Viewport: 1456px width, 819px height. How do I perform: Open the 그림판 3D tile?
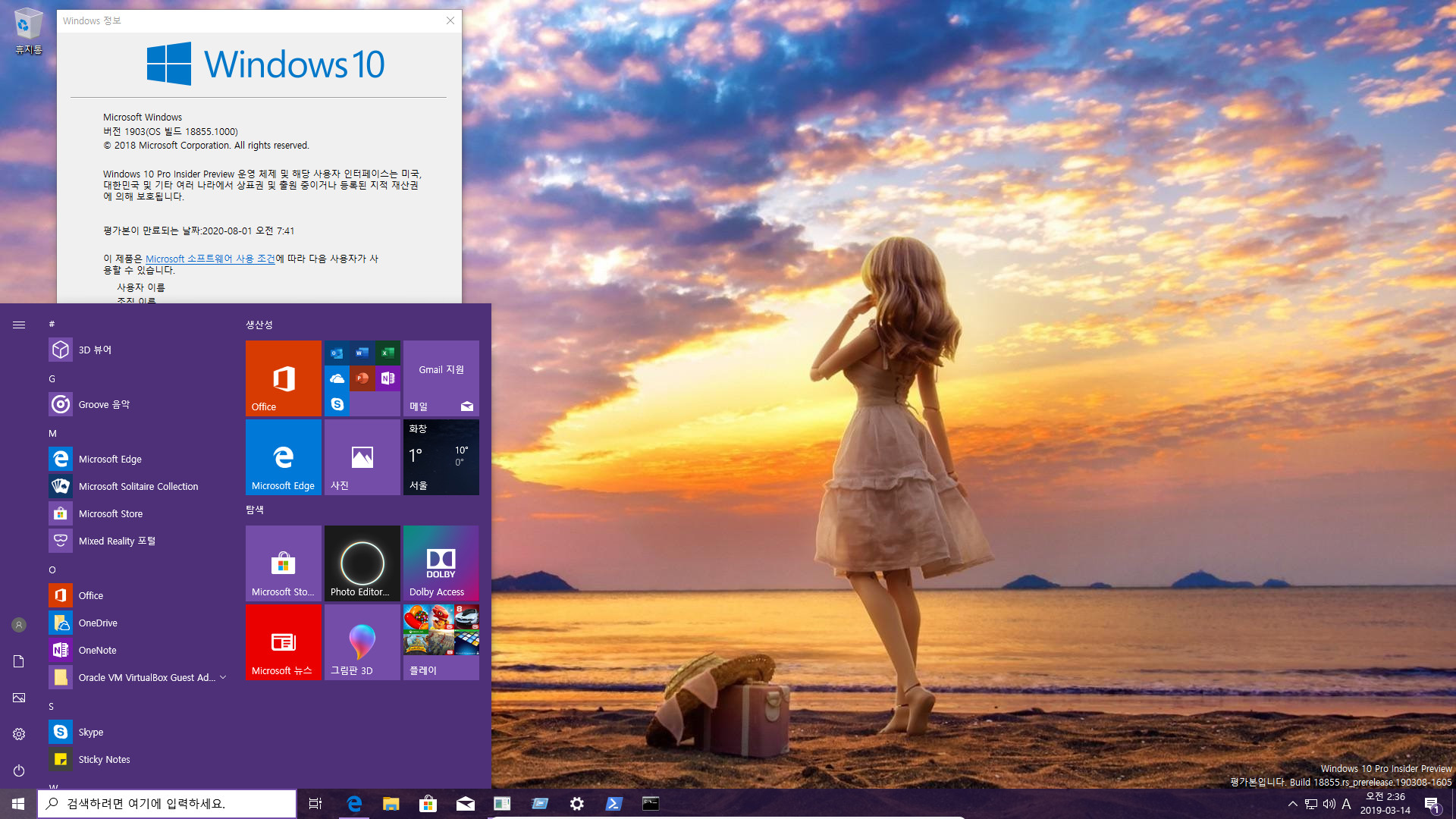(362, 642)
